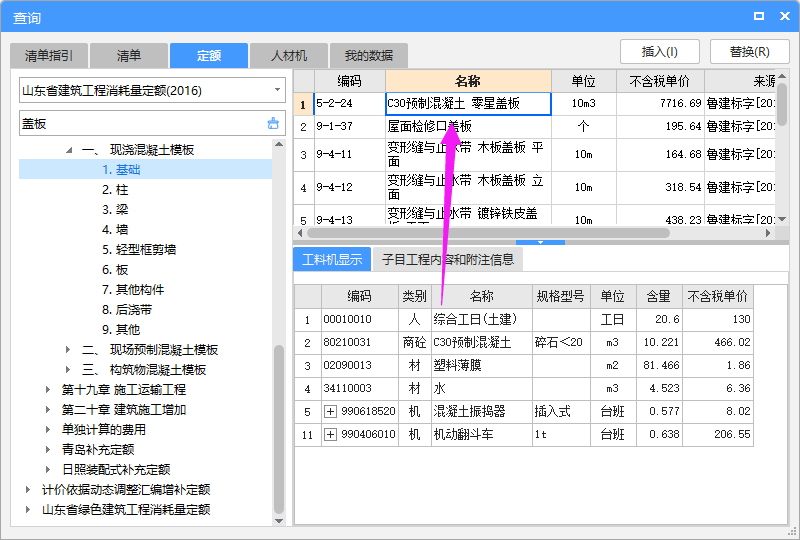Expand 单独计算的费用 node
The height and width of the screenshot is (540, 800).
click(x=48, y=429)
